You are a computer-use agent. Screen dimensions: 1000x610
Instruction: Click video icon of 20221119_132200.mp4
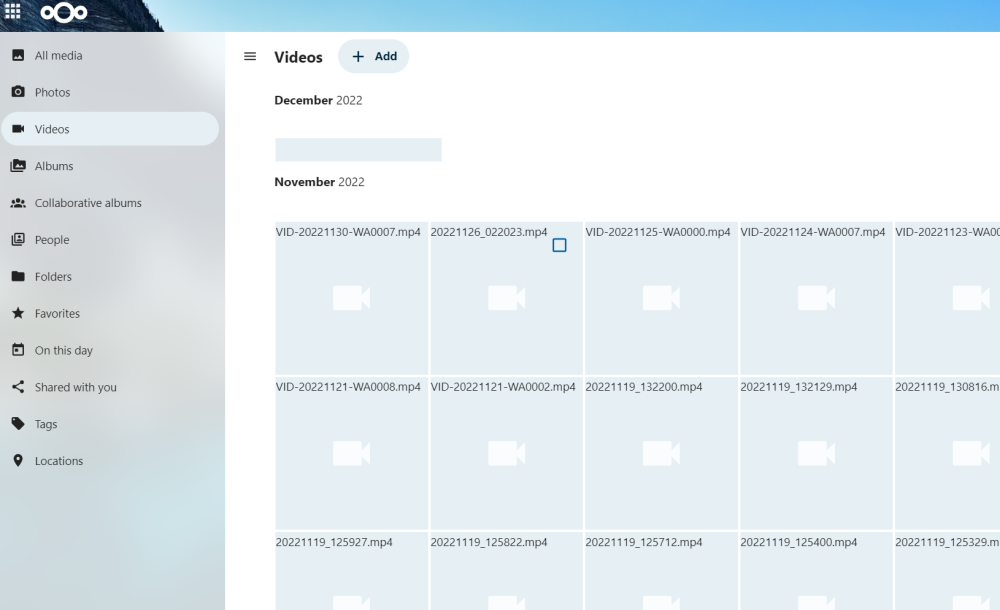point(661,453)
